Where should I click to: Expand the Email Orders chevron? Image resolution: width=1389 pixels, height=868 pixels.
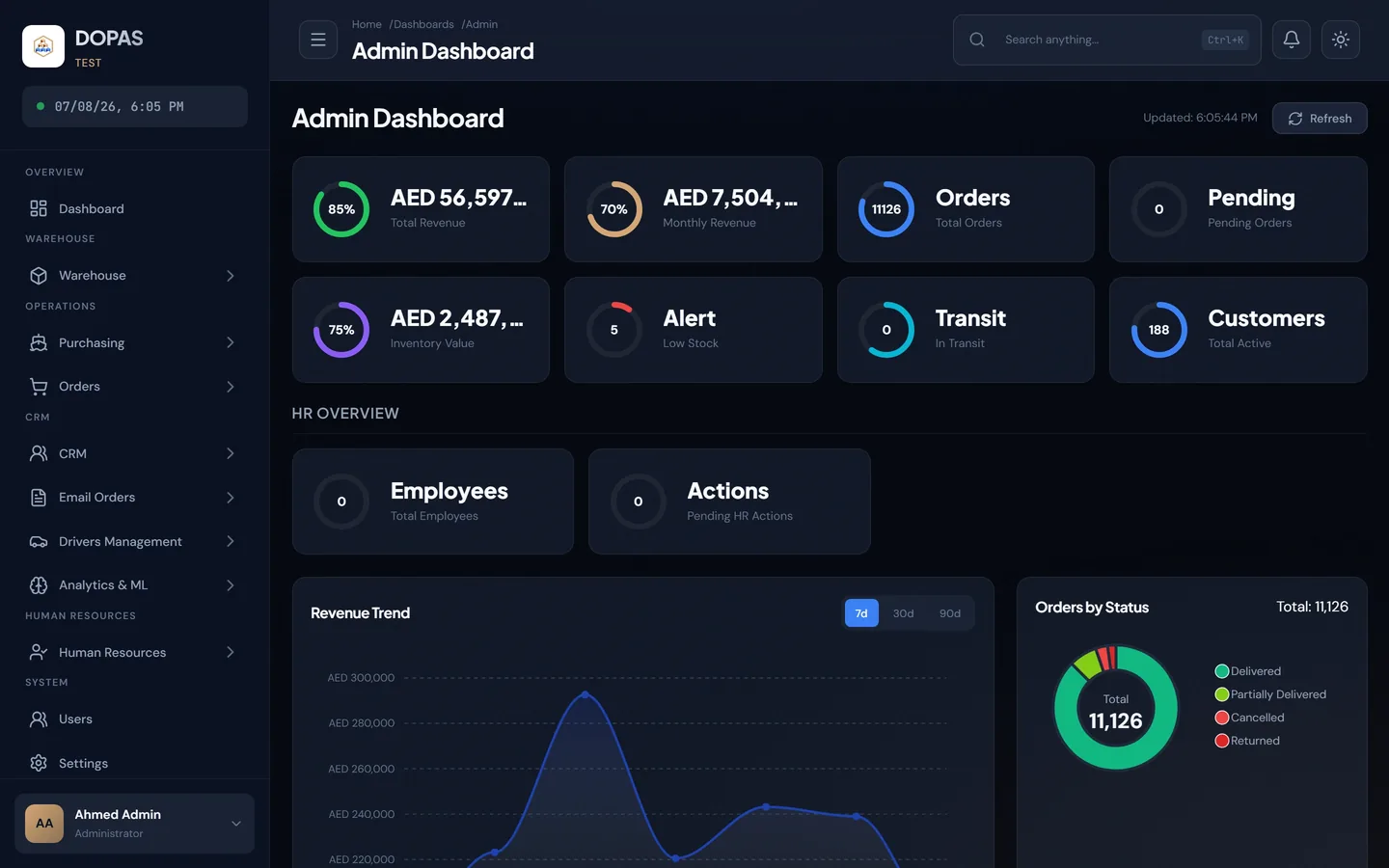(x=231, y=498)
